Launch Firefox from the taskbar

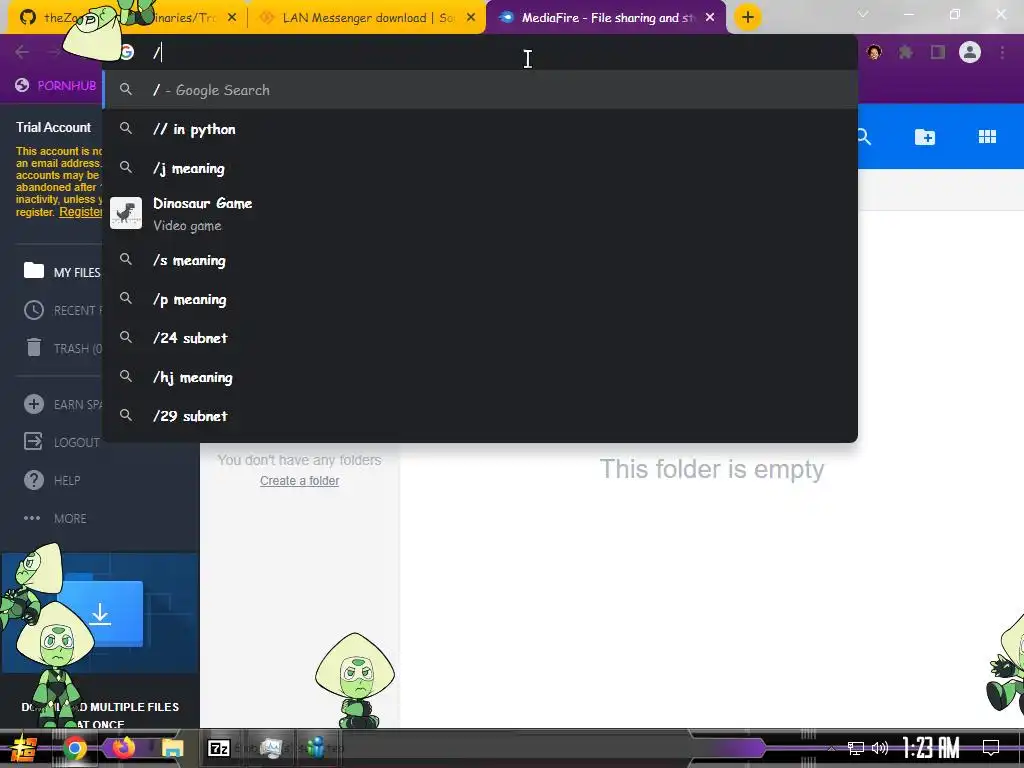click(123, 747)
